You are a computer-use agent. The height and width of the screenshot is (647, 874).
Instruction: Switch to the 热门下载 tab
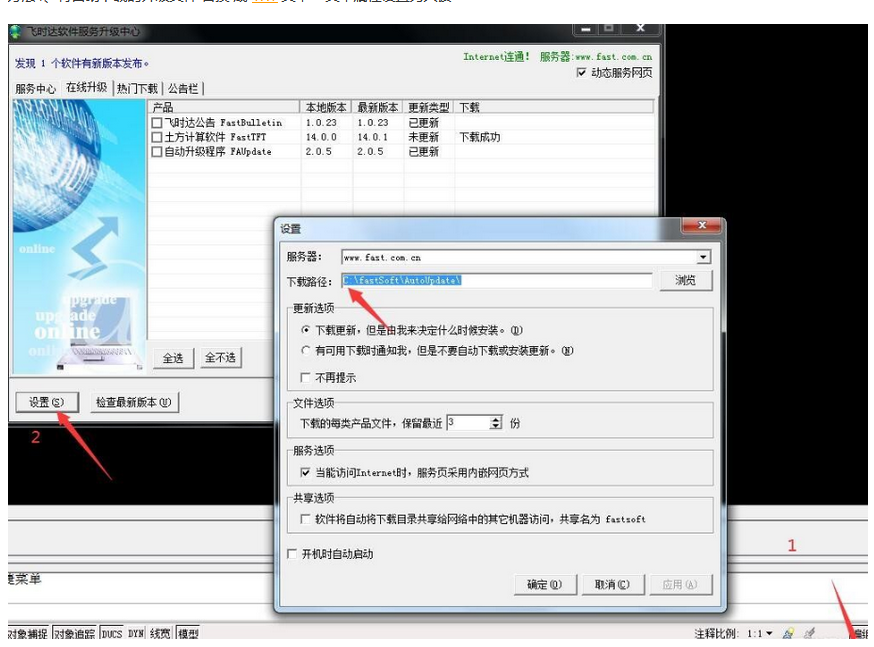pos(137,89)
